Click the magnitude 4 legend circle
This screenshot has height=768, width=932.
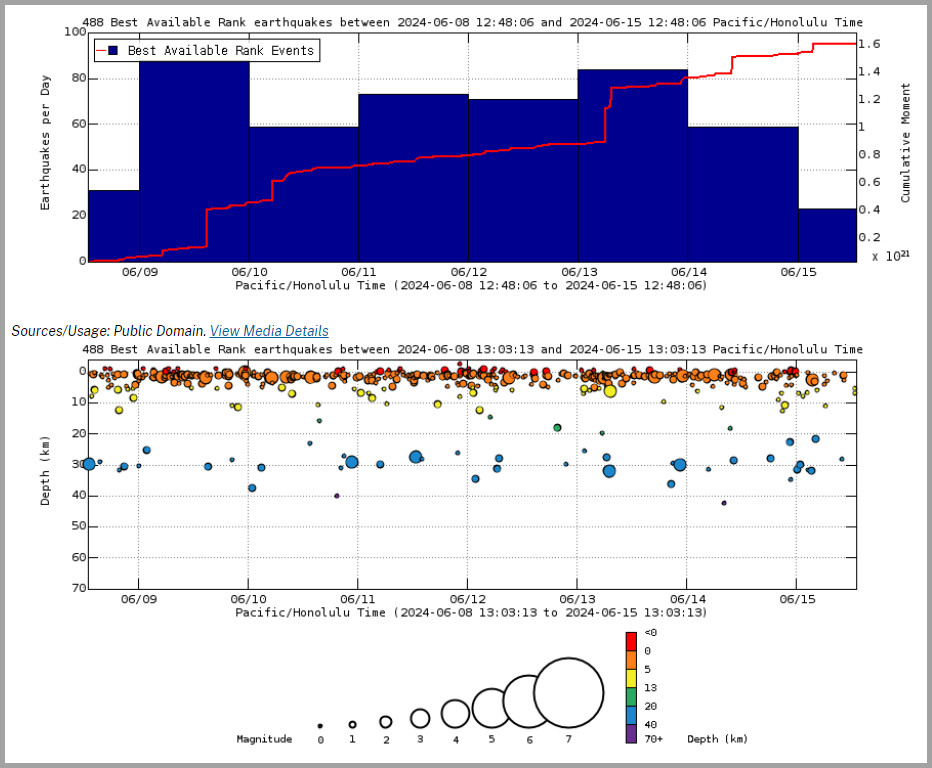(x=455, y=714)
